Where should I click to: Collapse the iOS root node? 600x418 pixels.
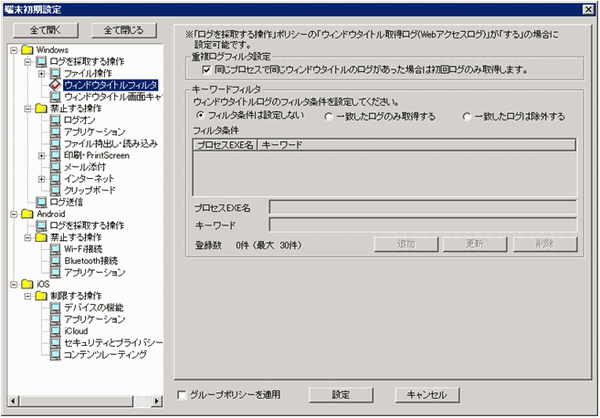(x=14, y=284)
